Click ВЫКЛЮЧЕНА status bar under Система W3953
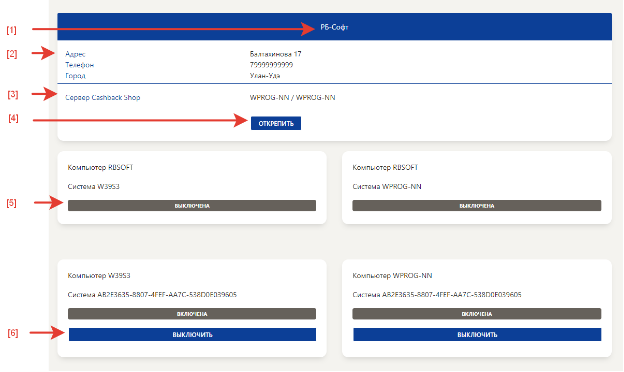Image resolution: width=624 pixels, height=372 pixels. point(192,206)
